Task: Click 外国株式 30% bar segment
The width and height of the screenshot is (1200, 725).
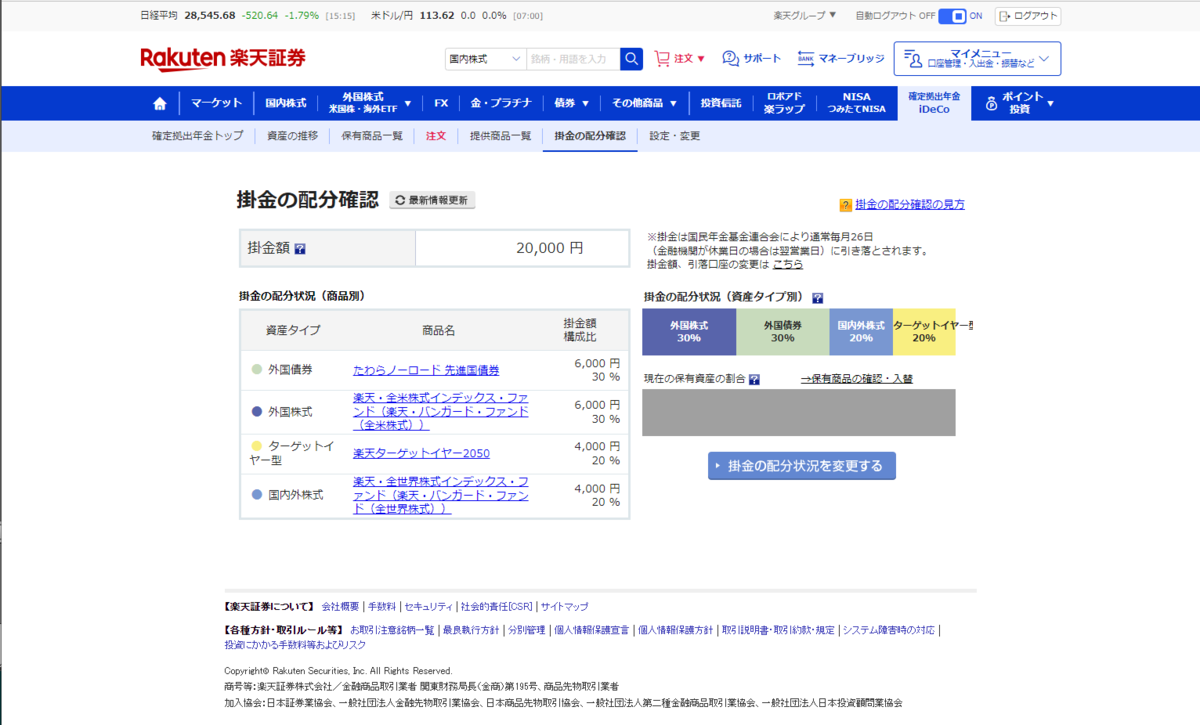Action: [689, 332]
